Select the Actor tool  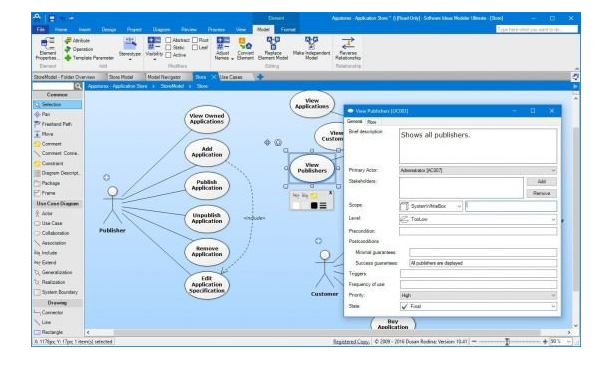pos(58,213)
